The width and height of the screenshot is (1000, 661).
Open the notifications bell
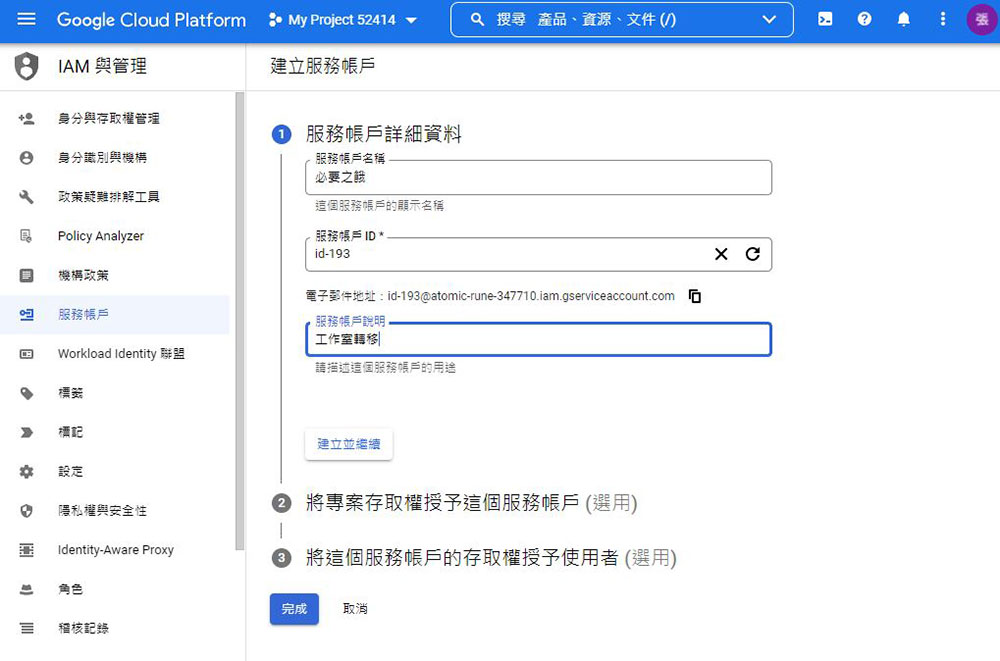[x=904, y=19]
